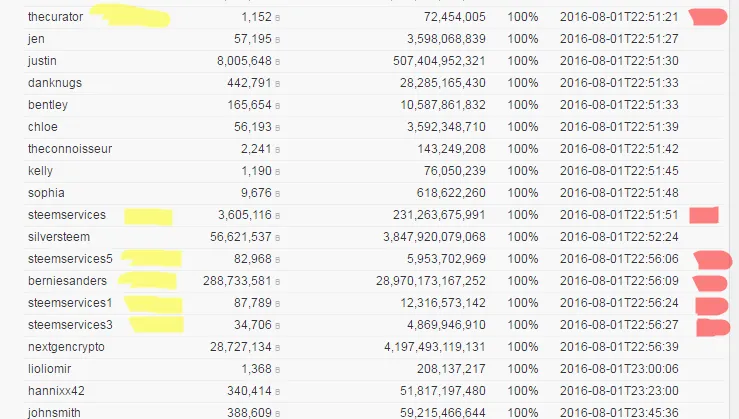739x419 pixels.
Task: Click the small symbol after danknugs' 442,791
Action: pyautogui.click(x=278, y=84)
